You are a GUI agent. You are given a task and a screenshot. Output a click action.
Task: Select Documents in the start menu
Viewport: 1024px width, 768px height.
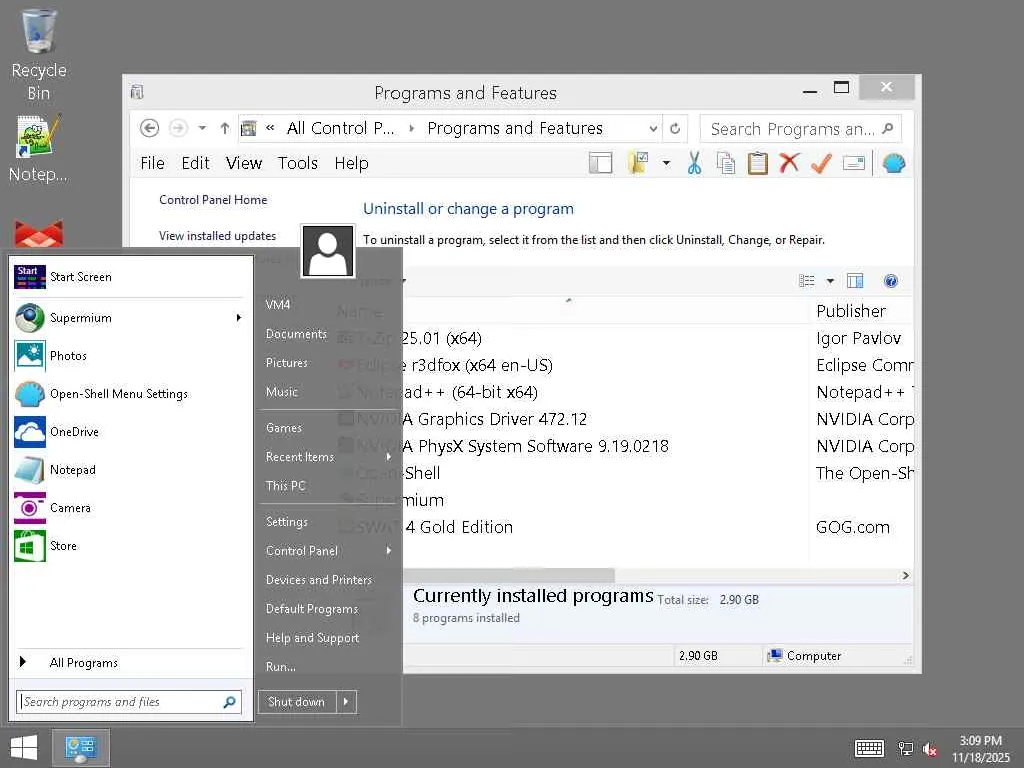click(x=296, y=334)
